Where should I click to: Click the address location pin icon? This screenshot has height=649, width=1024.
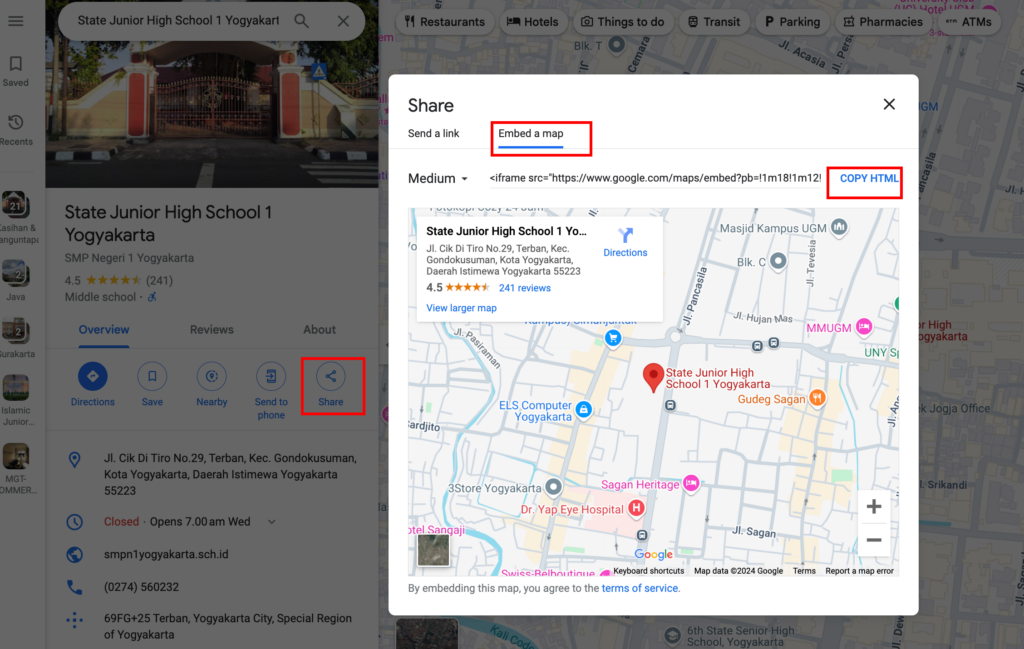tap(74, 460)
